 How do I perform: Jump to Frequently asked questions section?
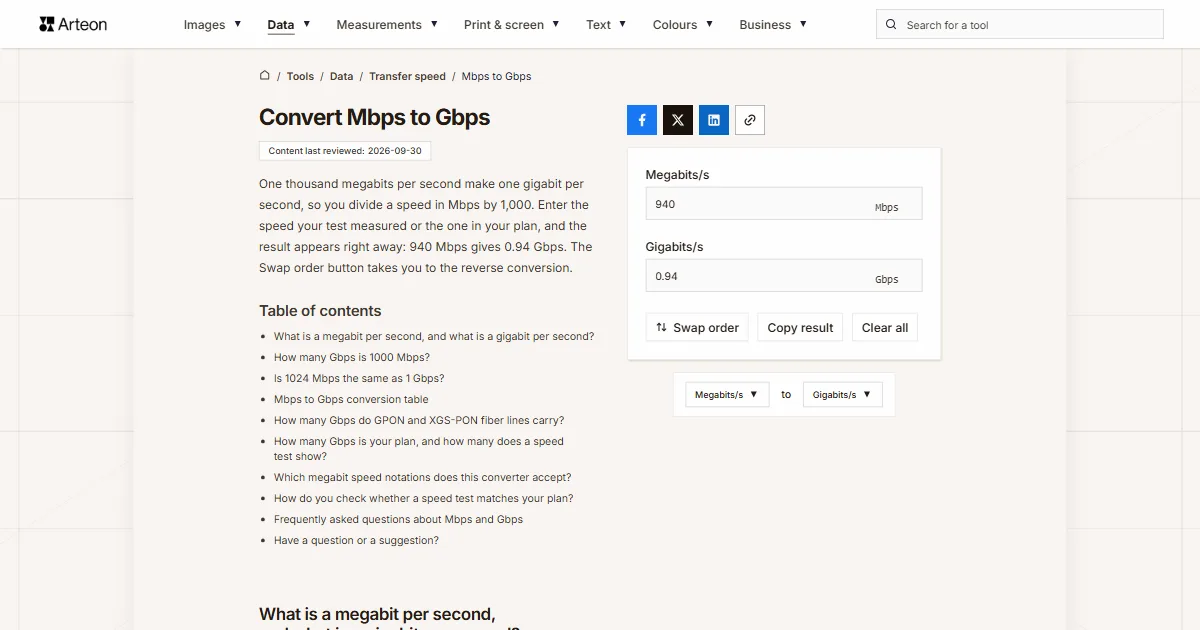pyautogui.click(x=398, y=519)
